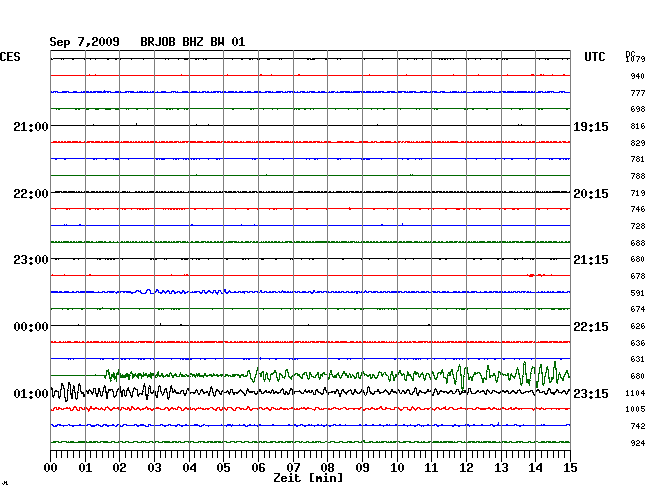650x494 pixels.
Task: Click the DC value 746
Action: click(638, 209)
